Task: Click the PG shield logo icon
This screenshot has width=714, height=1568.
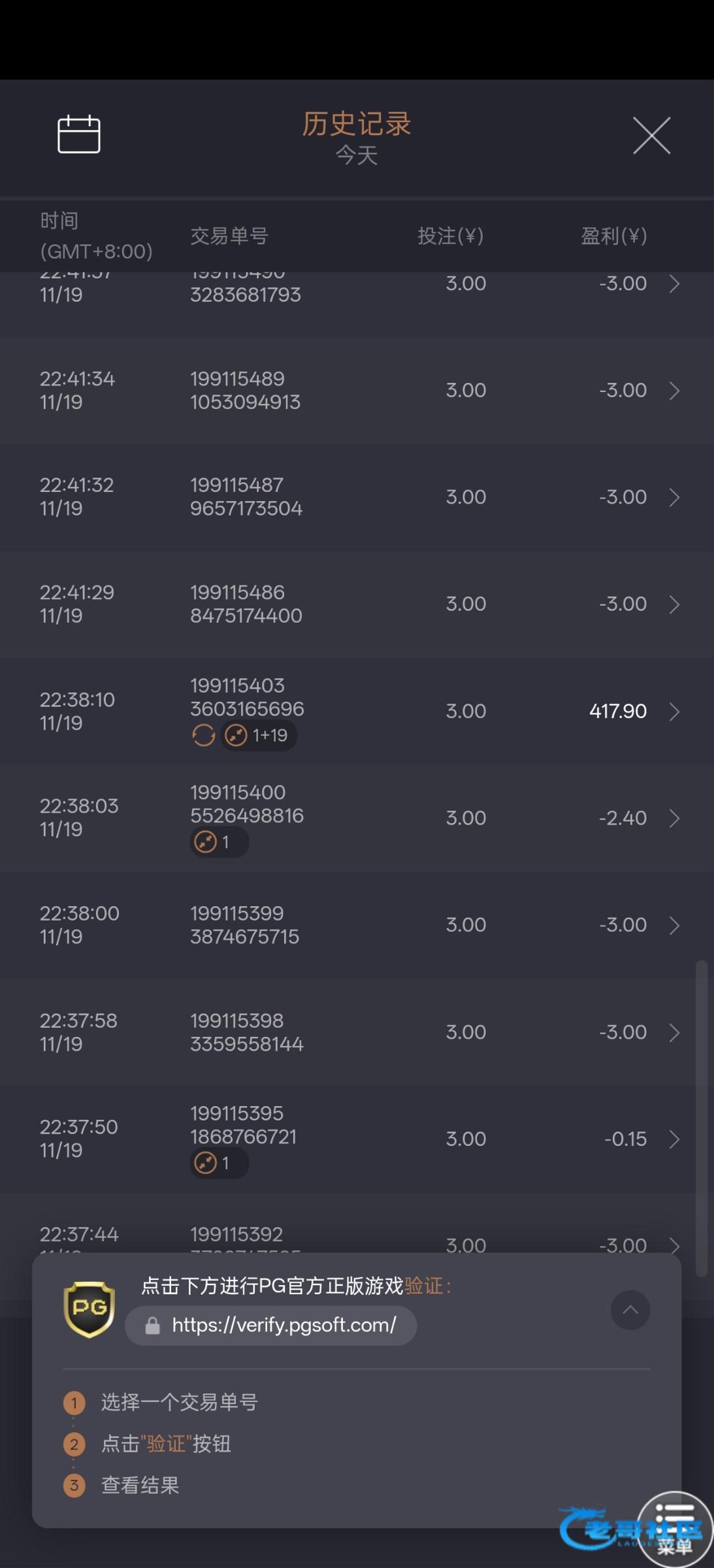Action: 89,1309
